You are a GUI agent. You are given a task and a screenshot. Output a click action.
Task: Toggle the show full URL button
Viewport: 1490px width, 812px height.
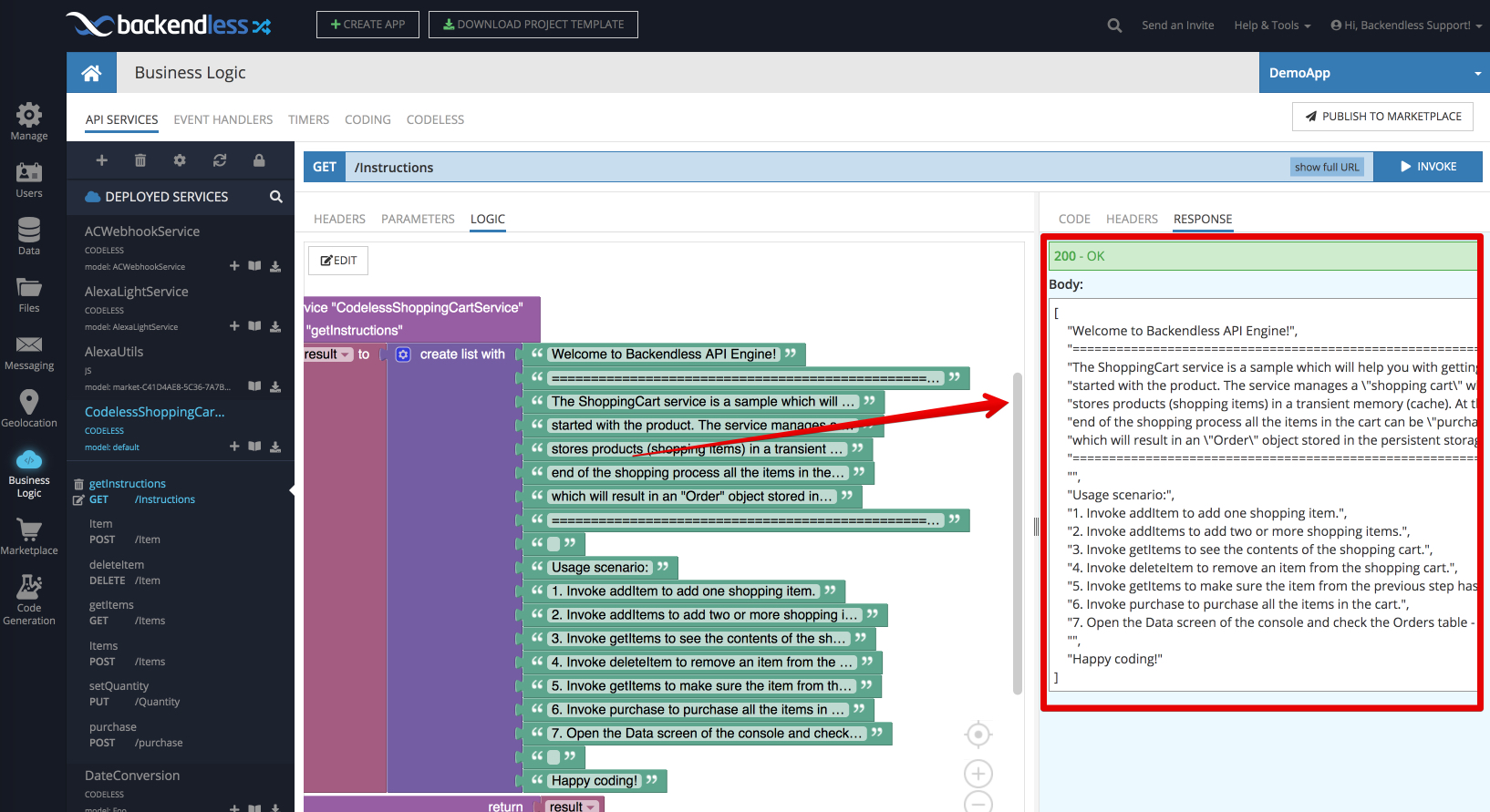[1327, 167]
